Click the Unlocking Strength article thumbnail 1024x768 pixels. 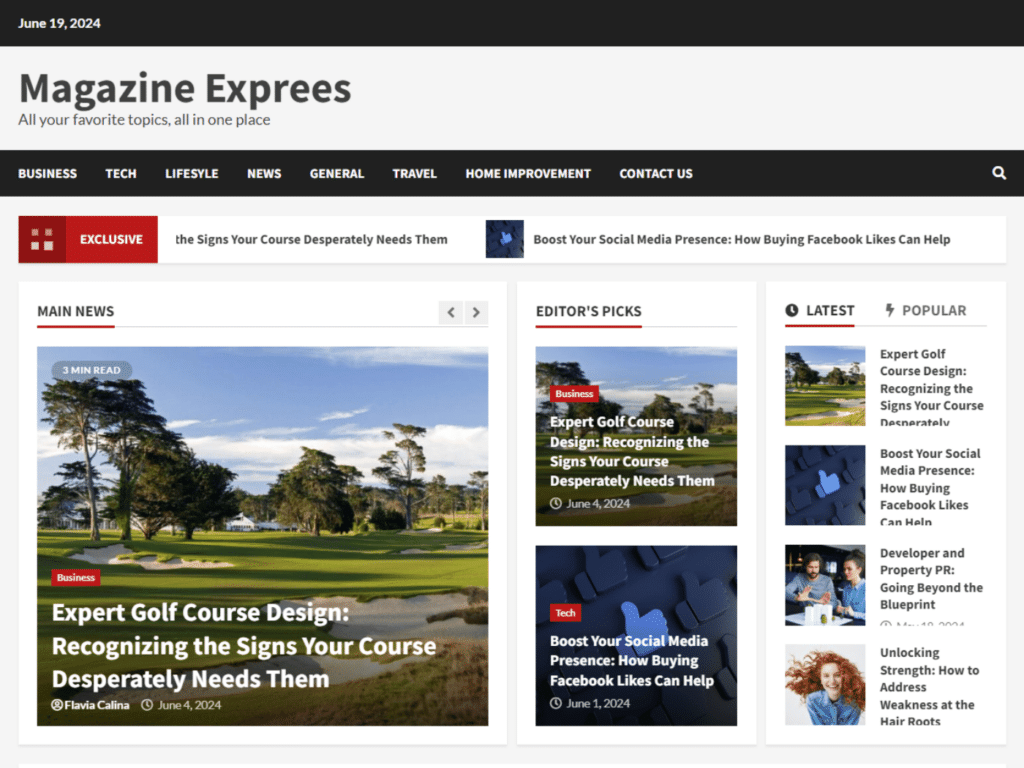[825, 685]
